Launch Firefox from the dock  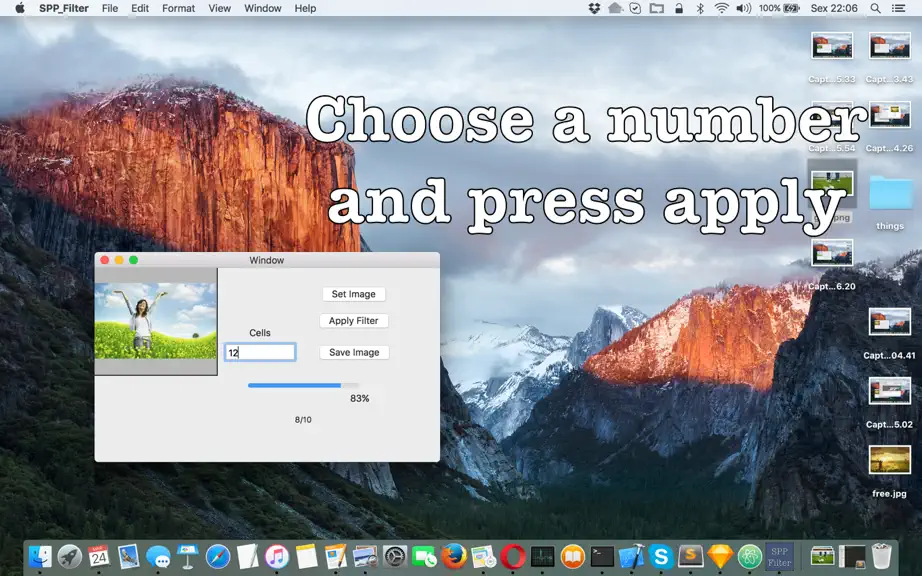(x=454, y=556)
